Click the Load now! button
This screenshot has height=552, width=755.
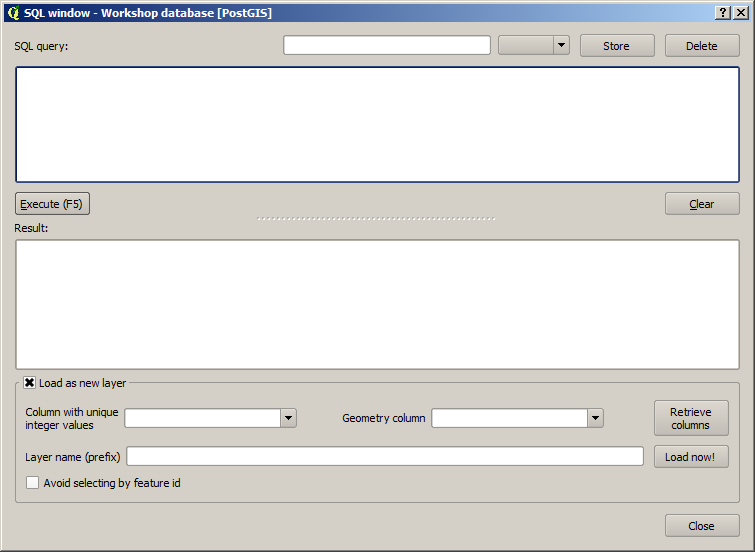[691, 457]
